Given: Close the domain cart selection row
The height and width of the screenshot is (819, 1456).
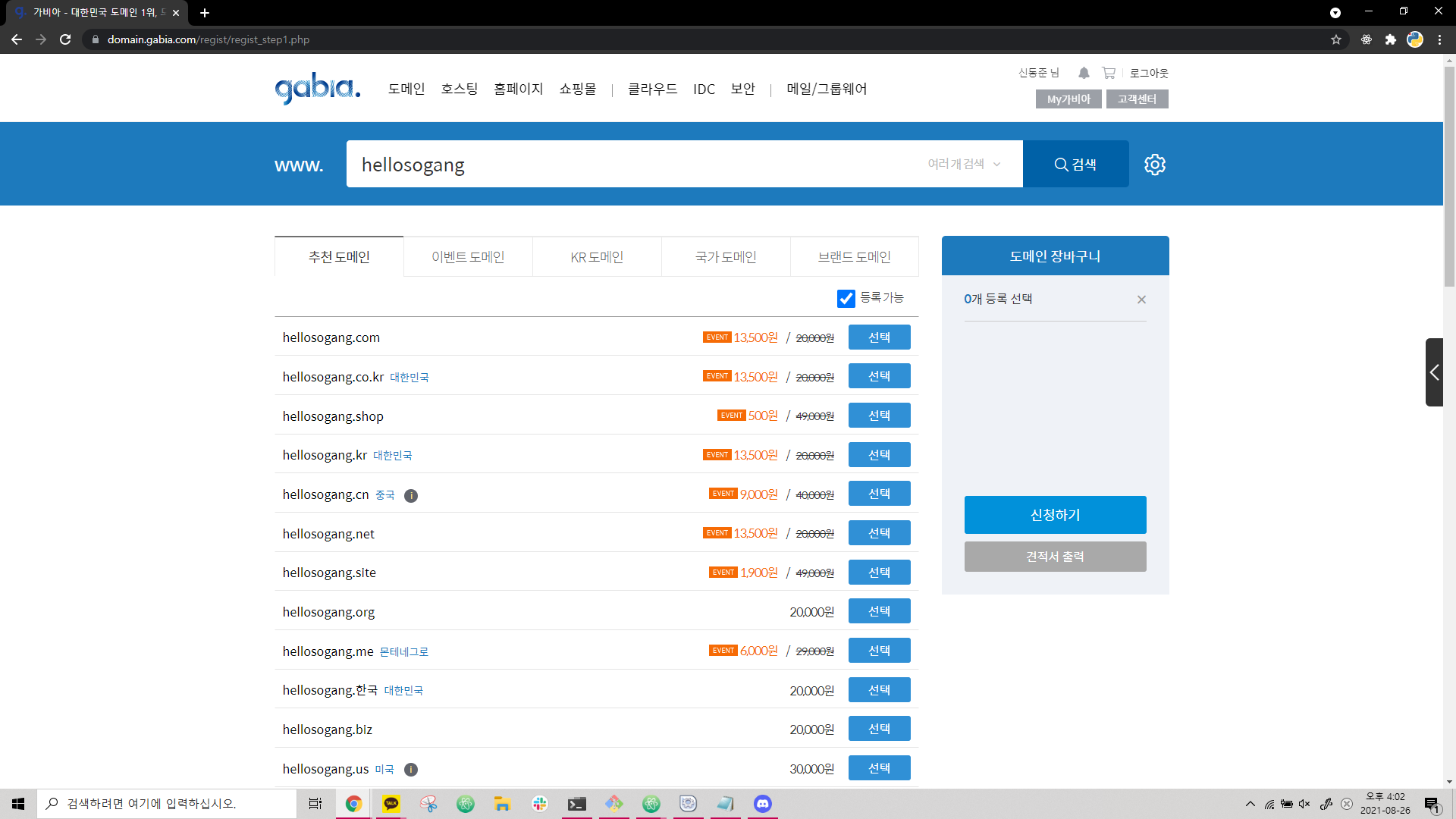Looking at the screenshot, I should [1141, 300].
